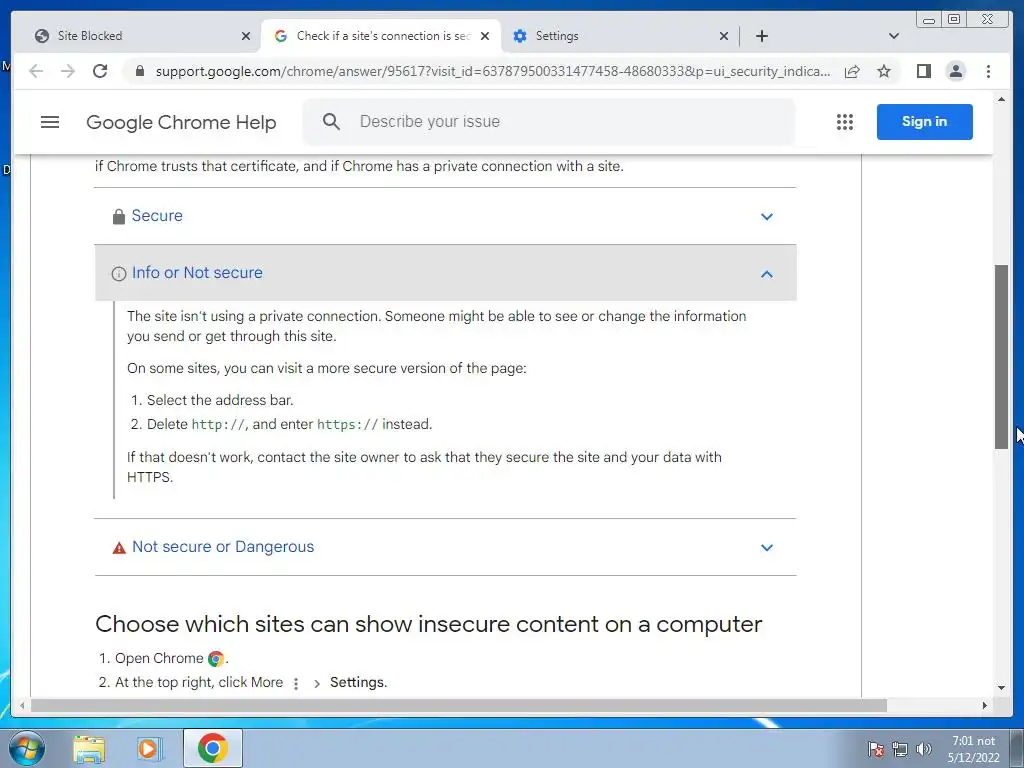Collapse the Info or Not secure section
The height and width of the screenshot is (768, 1024).
click(x=445, y=273)
